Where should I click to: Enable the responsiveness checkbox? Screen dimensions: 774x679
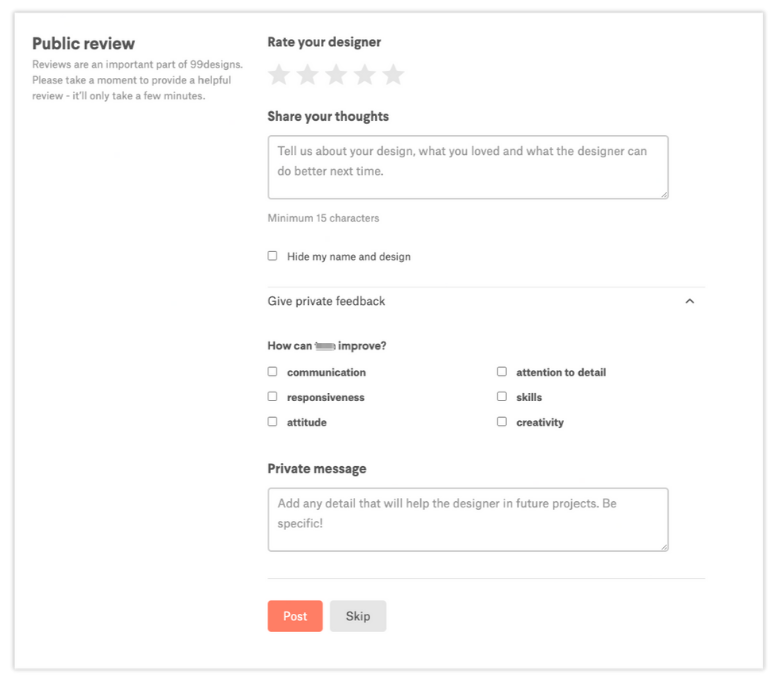point(273,397)
